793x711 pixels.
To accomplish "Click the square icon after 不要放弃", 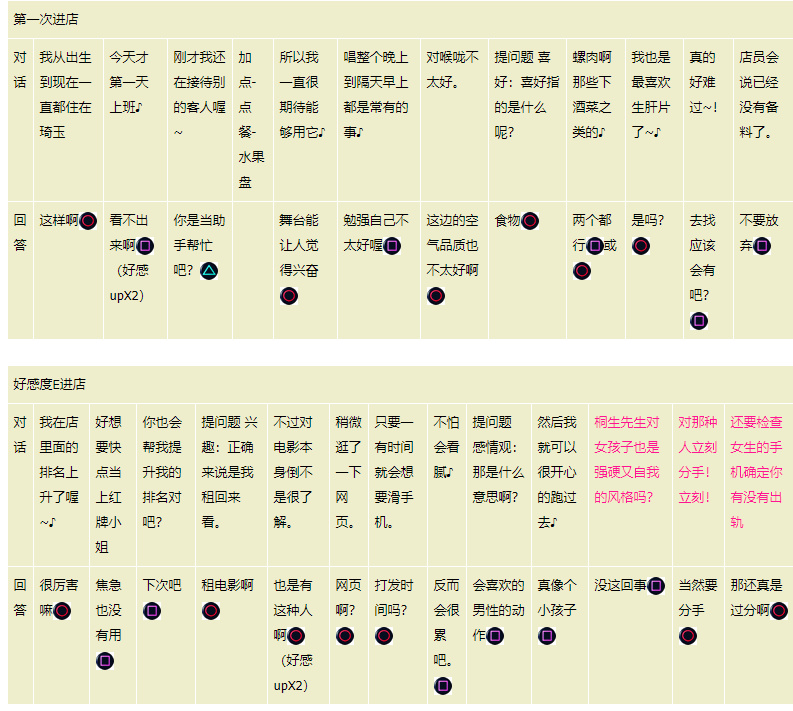I will (x=762, y=246).
